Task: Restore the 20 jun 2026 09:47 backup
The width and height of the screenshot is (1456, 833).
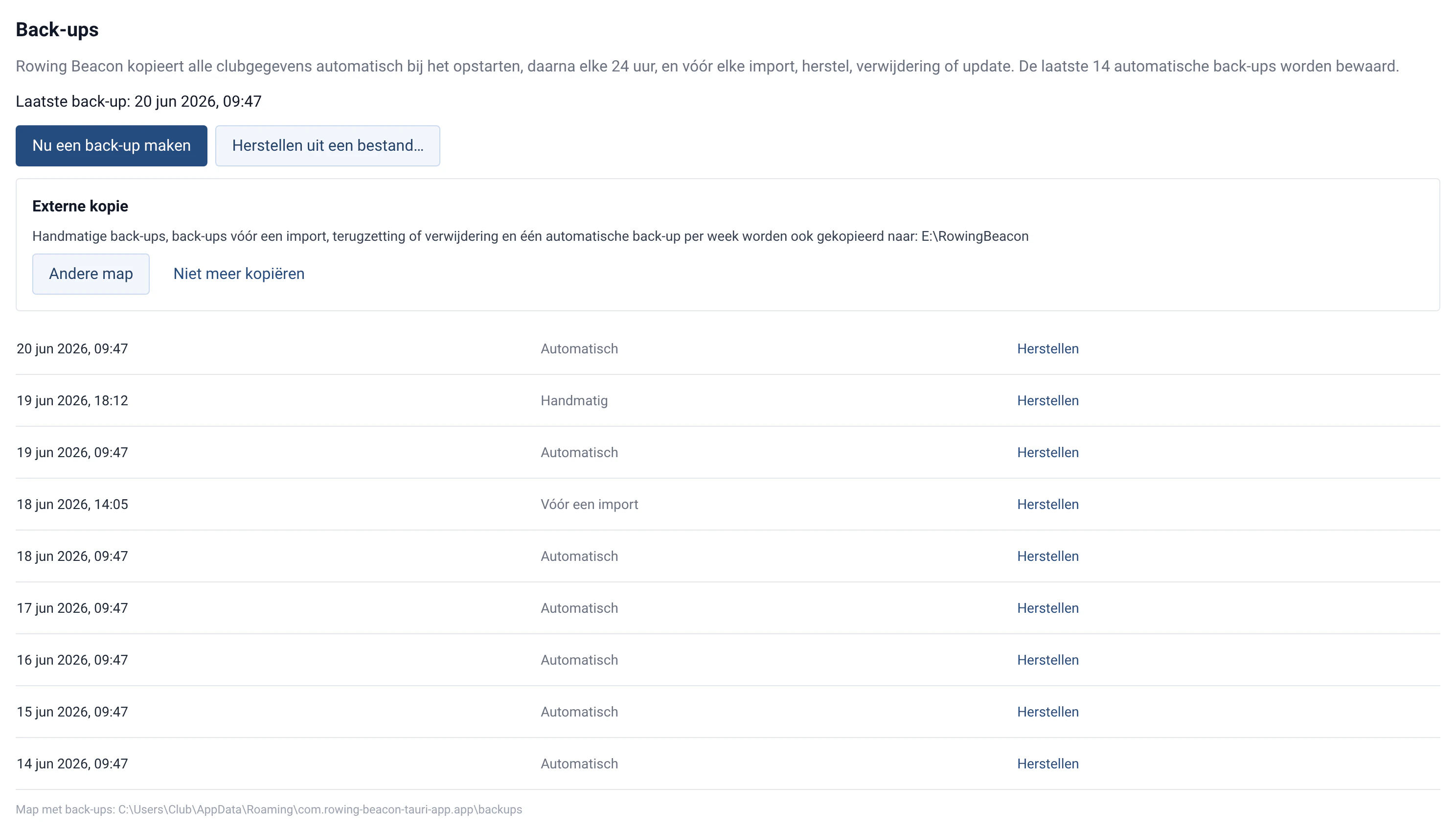Action: (1047, 349)
